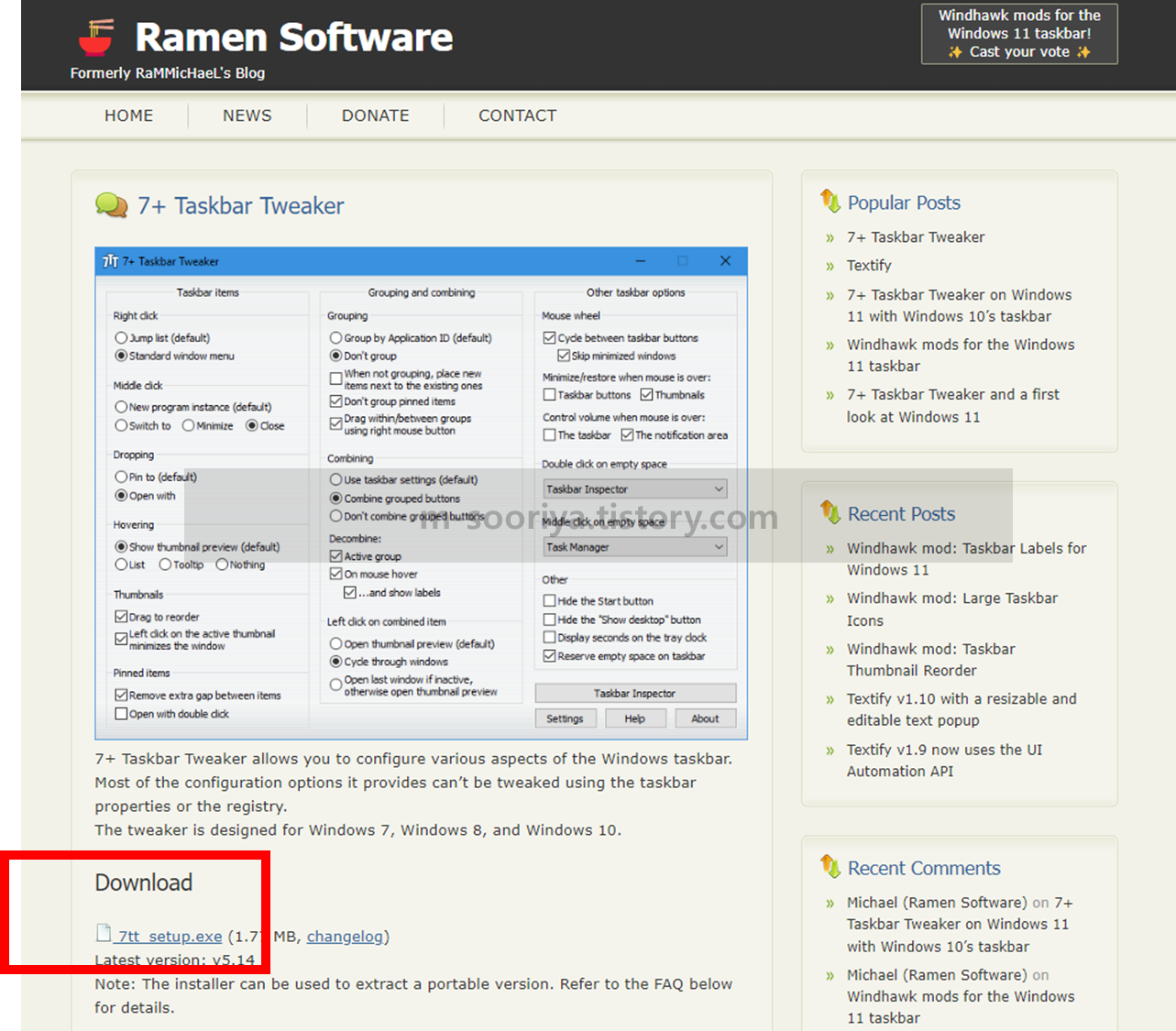1176x1031 pixels.
Task: Enable 'Display seconds on the tray clock'
Action: tap(550, 638)
